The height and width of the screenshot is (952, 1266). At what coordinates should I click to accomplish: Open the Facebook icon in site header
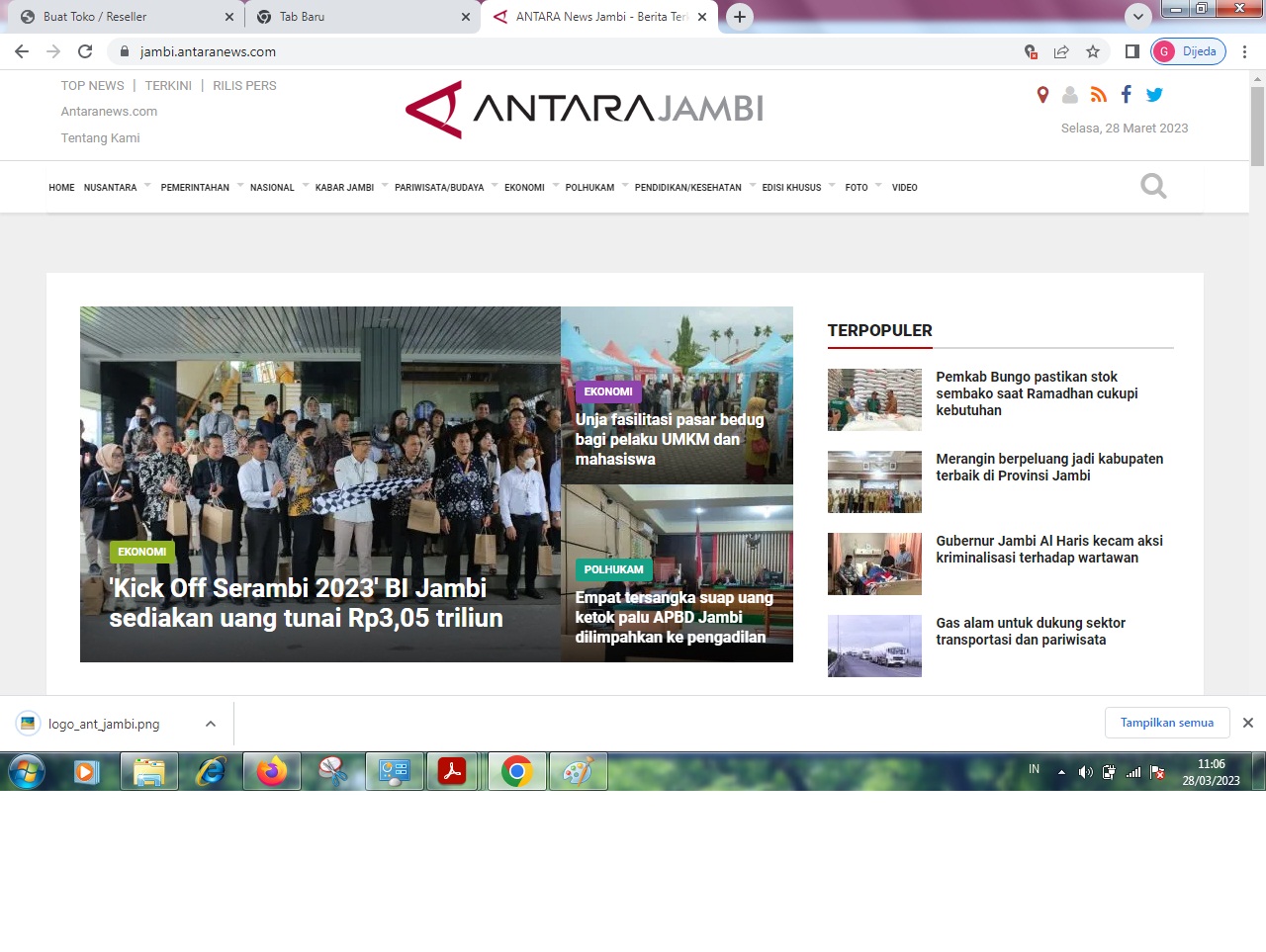point(1126,94)
